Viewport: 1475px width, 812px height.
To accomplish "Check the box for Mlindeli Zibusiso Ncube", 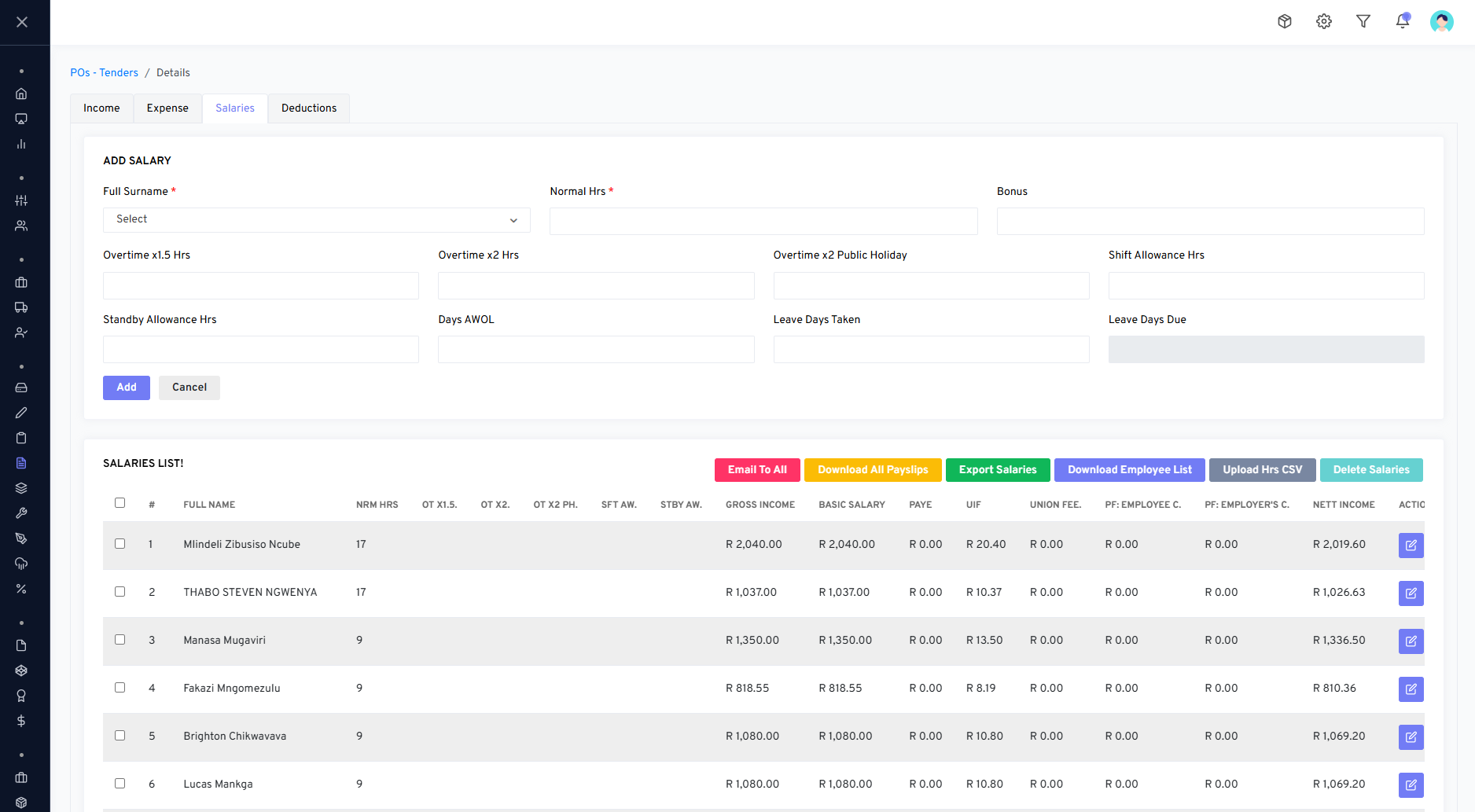I will click(x=120, y=543).
